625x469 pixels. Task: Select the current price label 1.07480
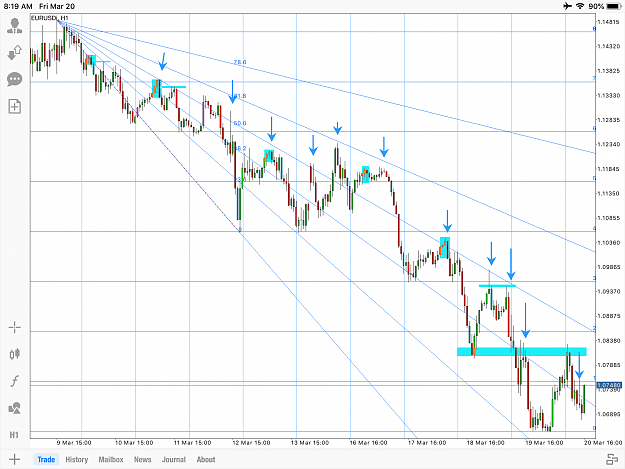[x=609, y=385]
